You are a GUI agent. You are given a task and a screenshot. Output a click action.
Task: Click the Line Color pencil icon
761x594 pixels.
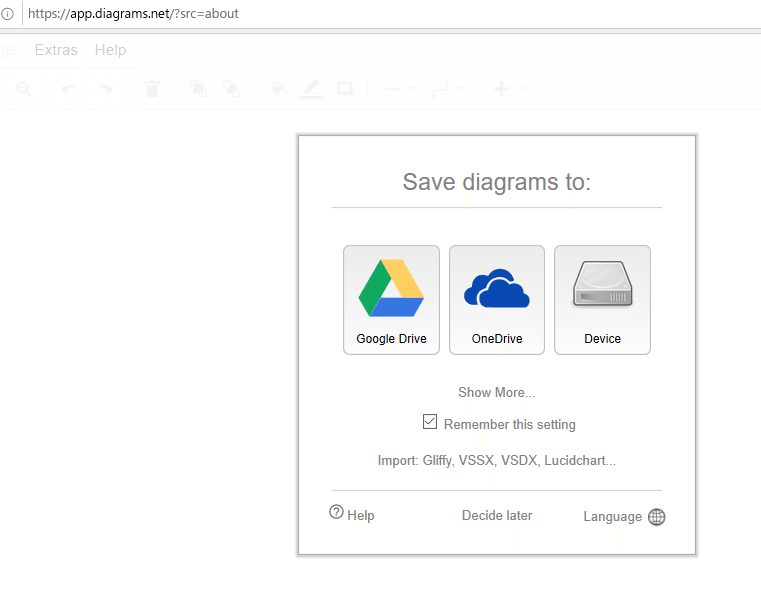311,89
